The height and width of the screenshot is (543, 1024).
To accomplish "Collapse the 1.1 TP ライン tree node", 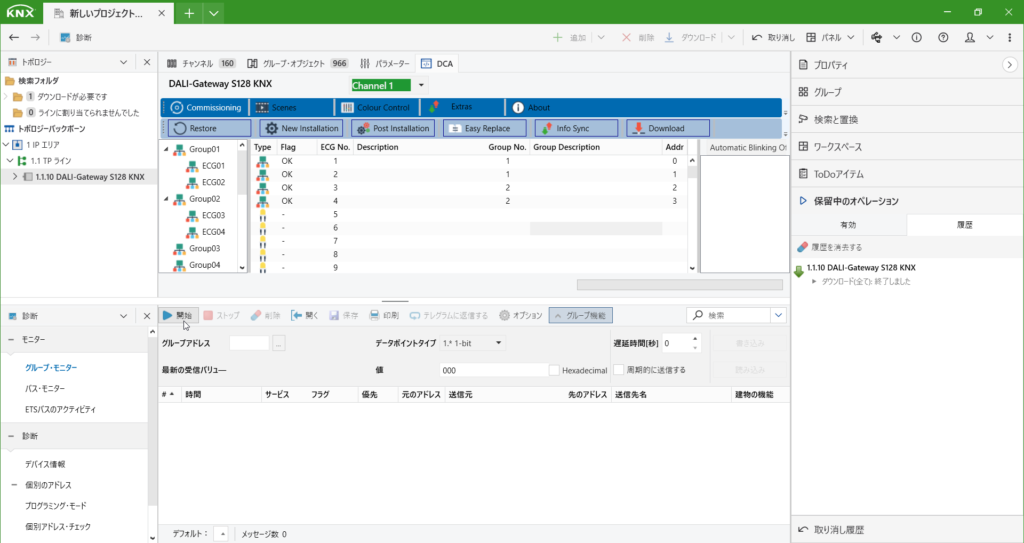I will tap(10, 161).
